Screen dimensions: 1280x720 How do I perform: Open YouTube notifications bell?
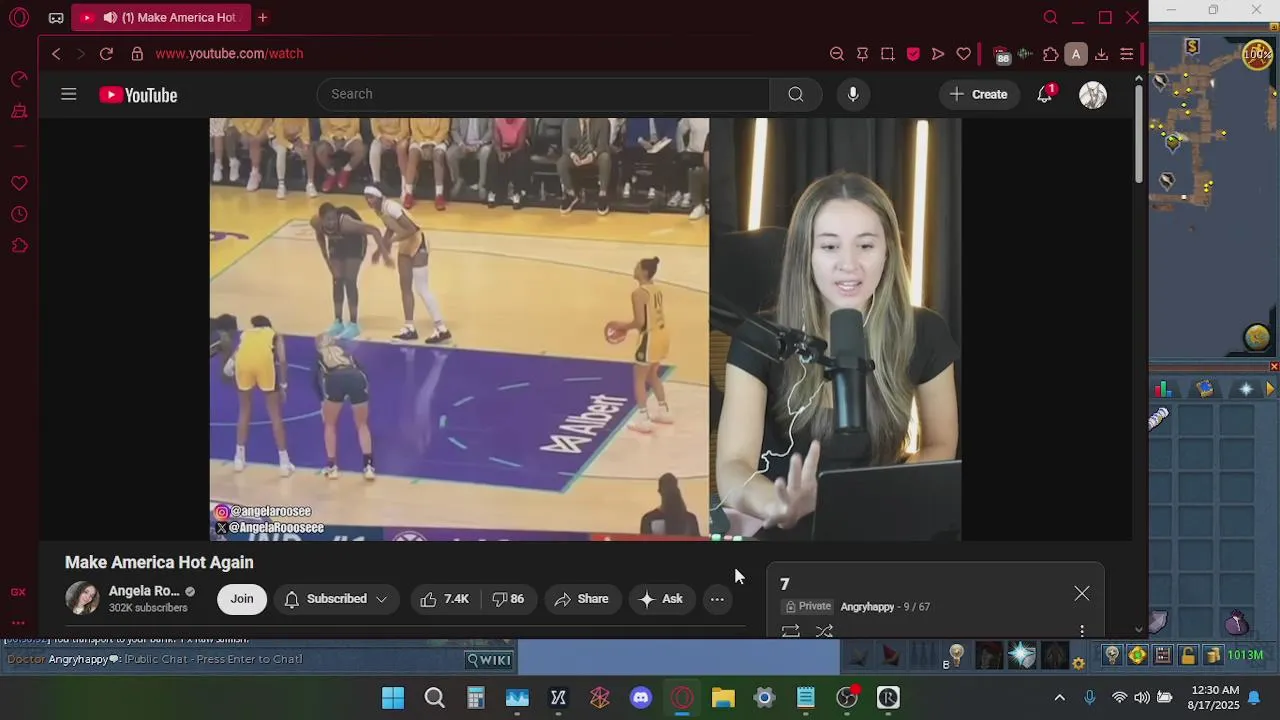tap(1045, 94)
